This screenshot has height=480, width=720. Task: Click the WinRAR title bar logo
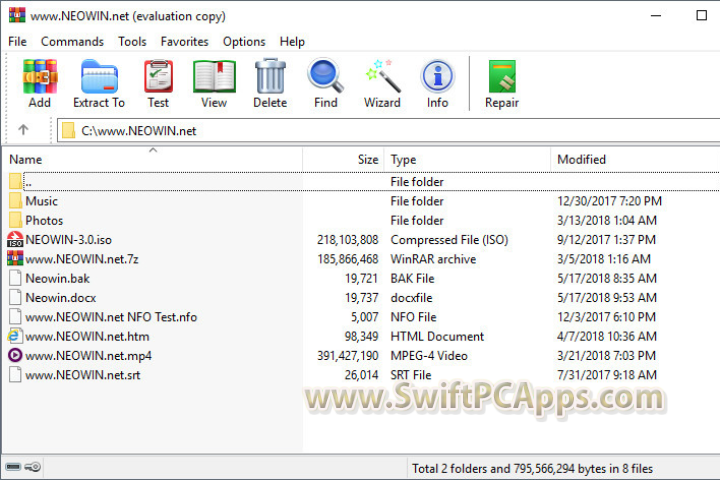(17, 15)
